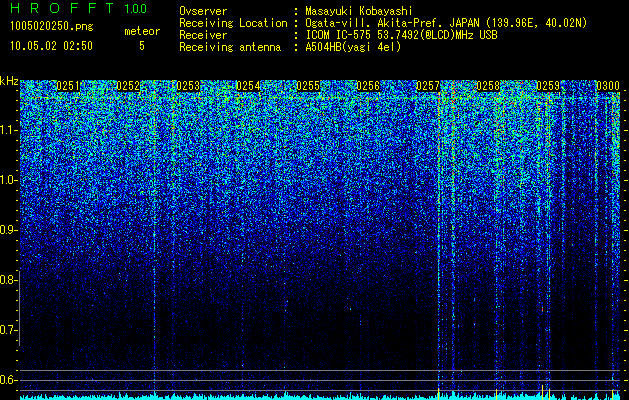Click the cyan signal level strip at bottom
Screen dimensions: 629x400
pos(320,396)
